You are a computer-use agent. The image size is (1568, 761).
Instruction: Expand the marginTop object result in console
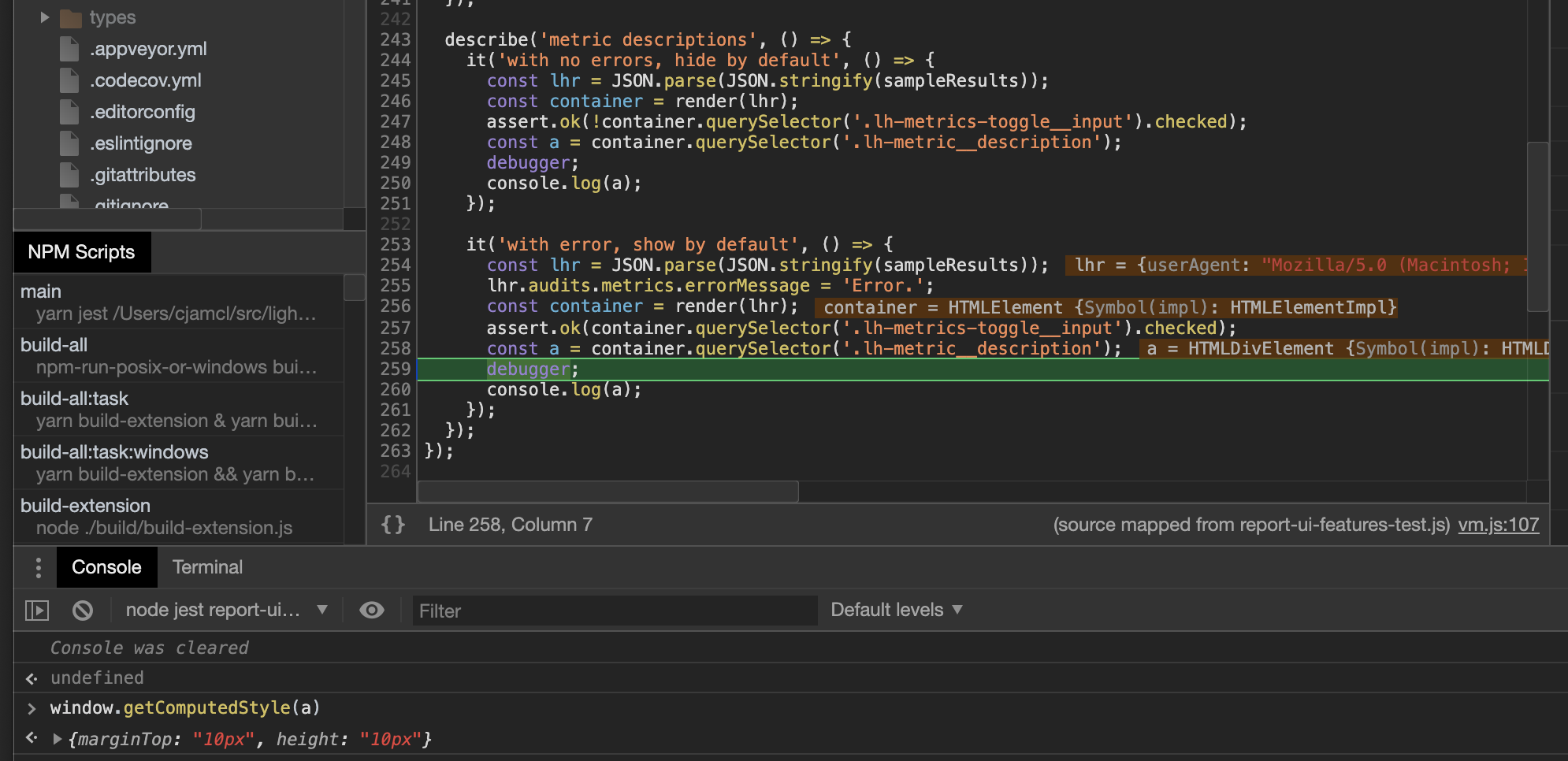(x=58, y=739)
